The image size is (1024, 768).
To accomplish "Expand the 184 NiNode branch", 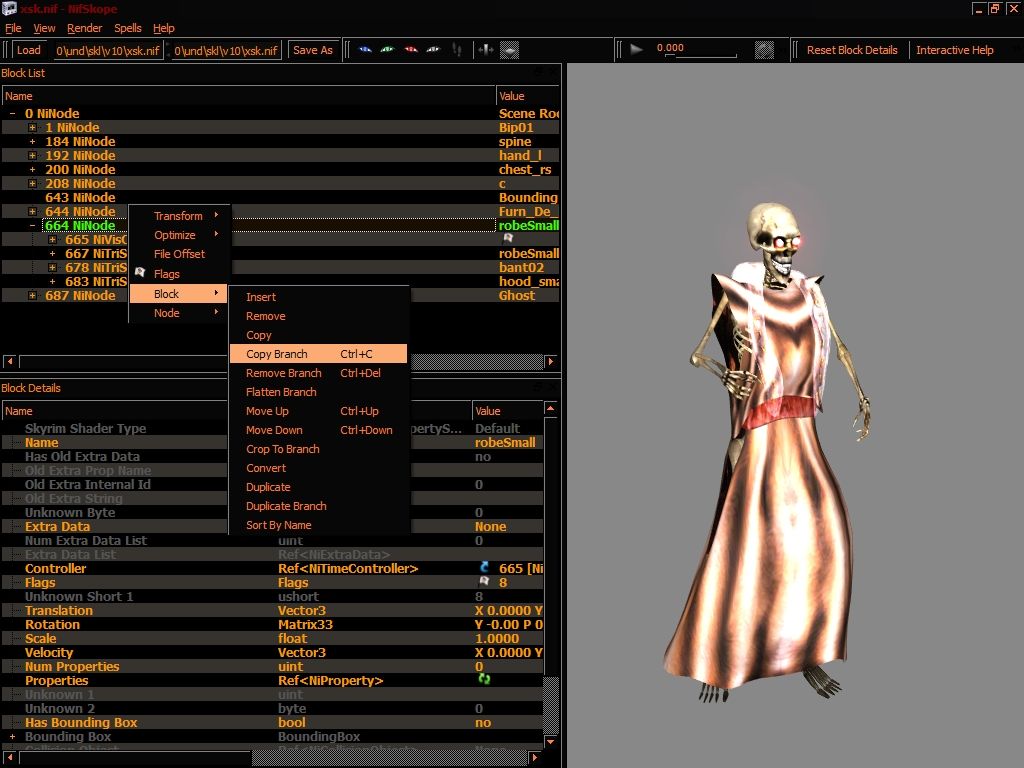I will point(32,141).
